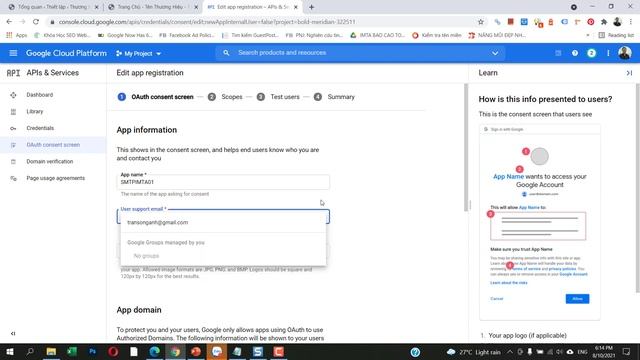
Task: Open the main navigation hamburger menu
Action: click(13, 53)
